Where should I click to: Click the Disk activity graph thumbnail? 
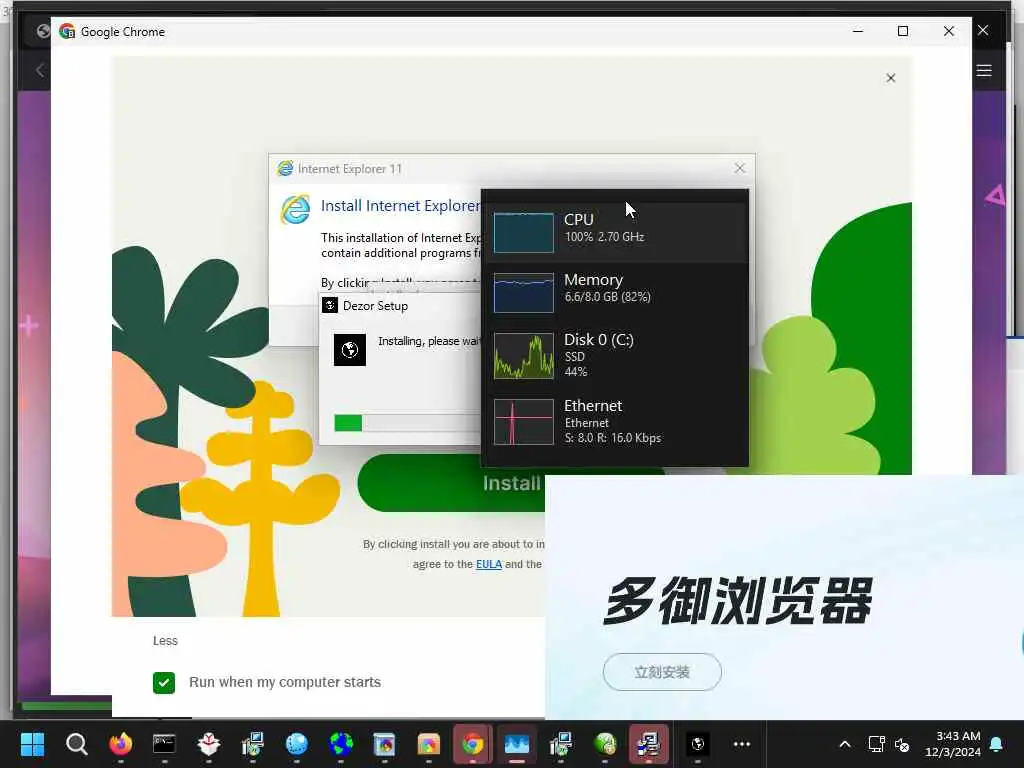(x=524, y=355)
